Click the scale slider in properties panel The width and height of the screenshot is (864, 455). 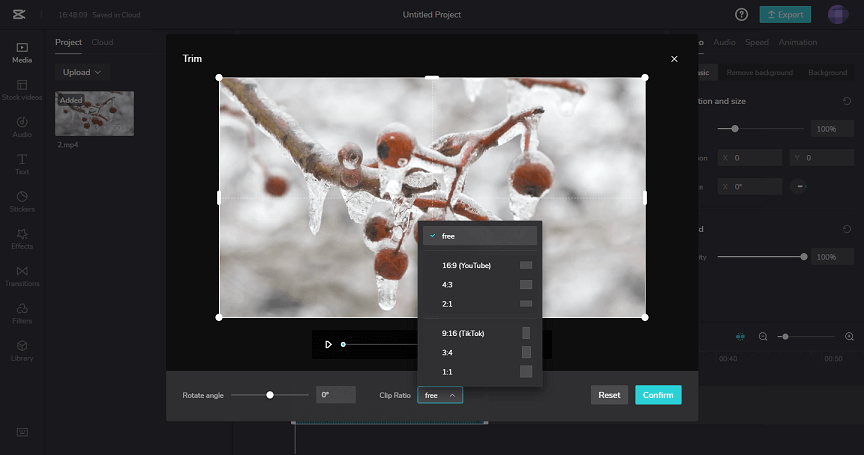(x=760, y=128)
